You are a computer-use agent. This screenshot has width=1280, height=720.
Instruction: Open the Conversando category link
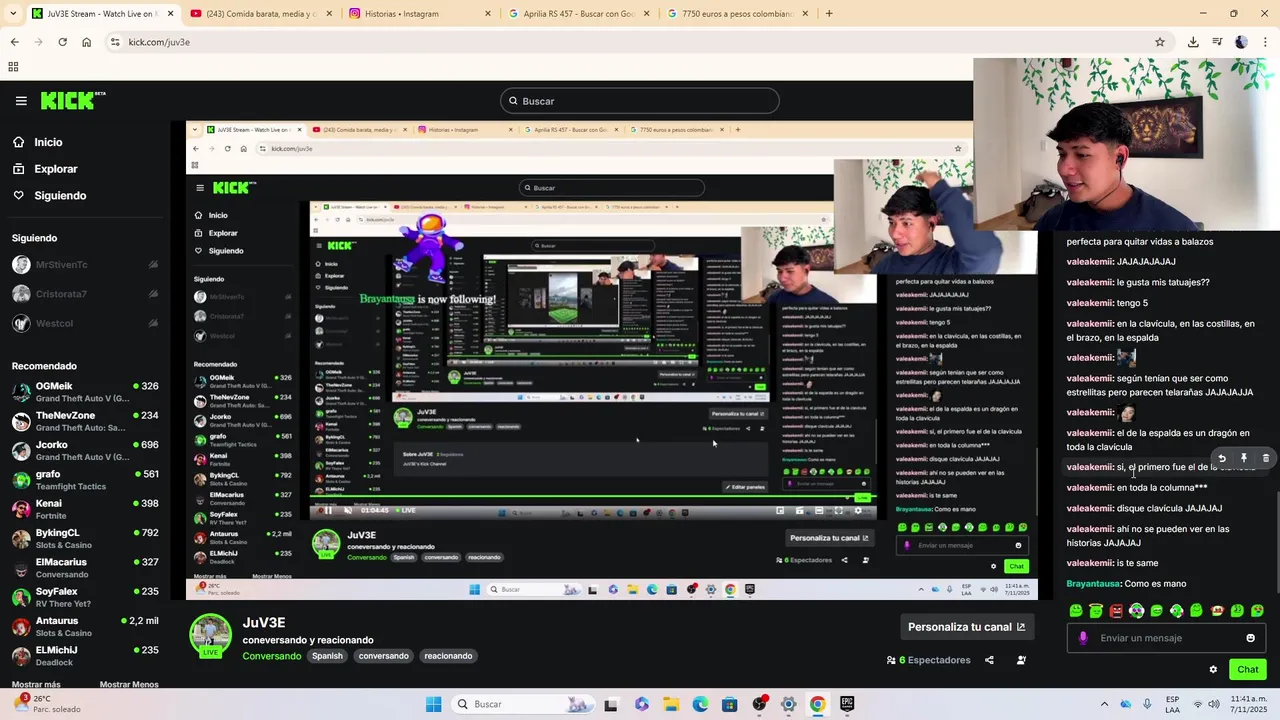tap(271, 656)
